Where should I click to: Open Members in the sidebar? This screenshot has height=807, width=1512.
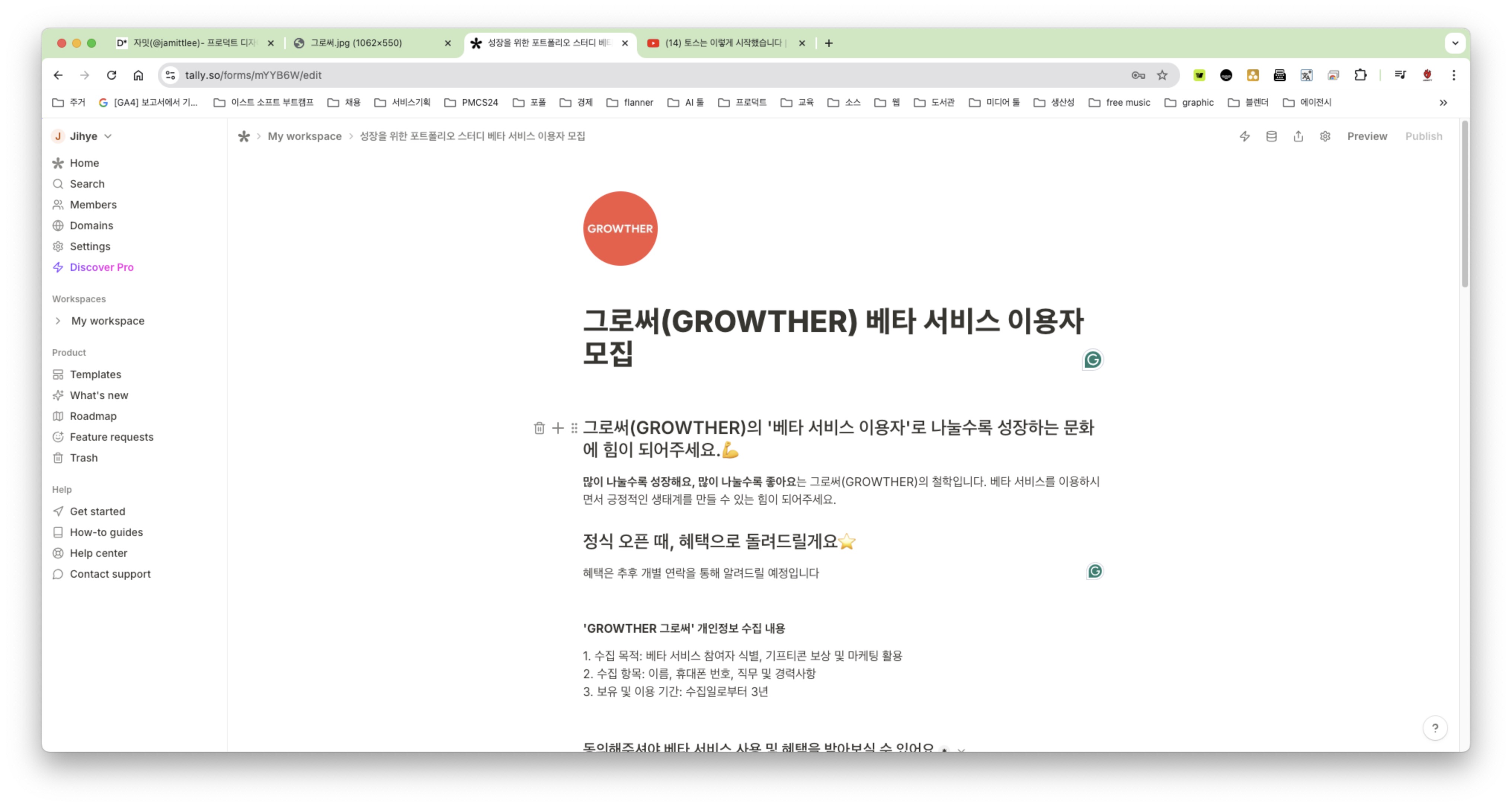pos(93,204)
